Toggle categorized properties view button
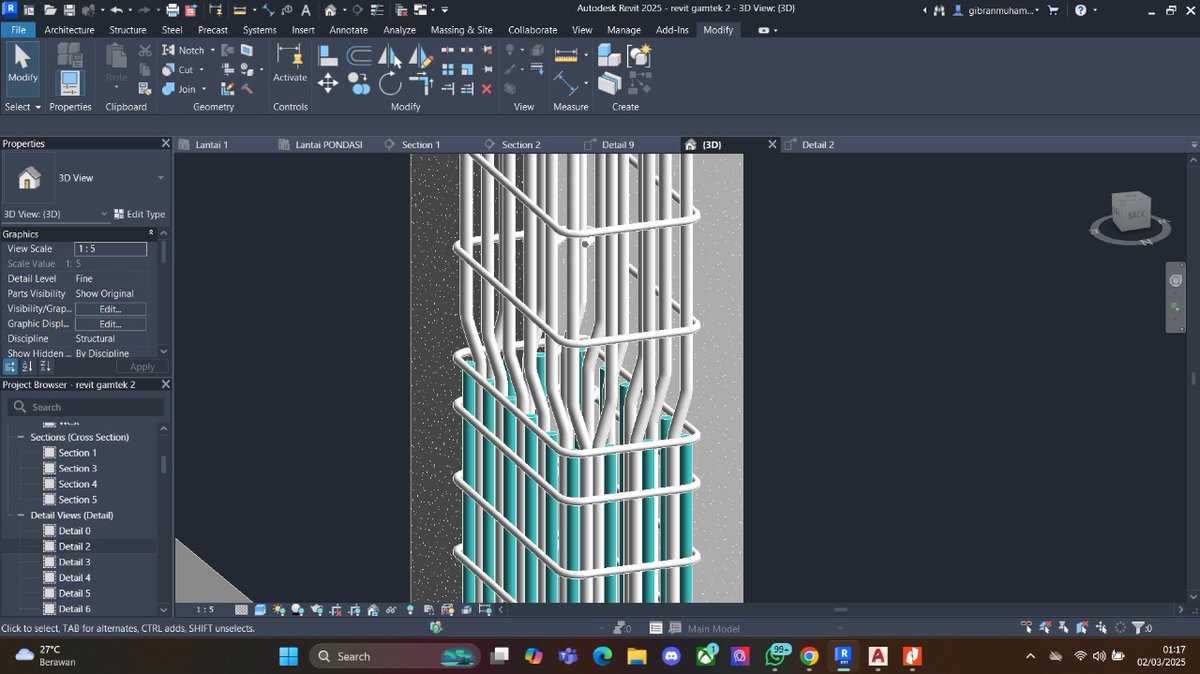 pos(10,367)
